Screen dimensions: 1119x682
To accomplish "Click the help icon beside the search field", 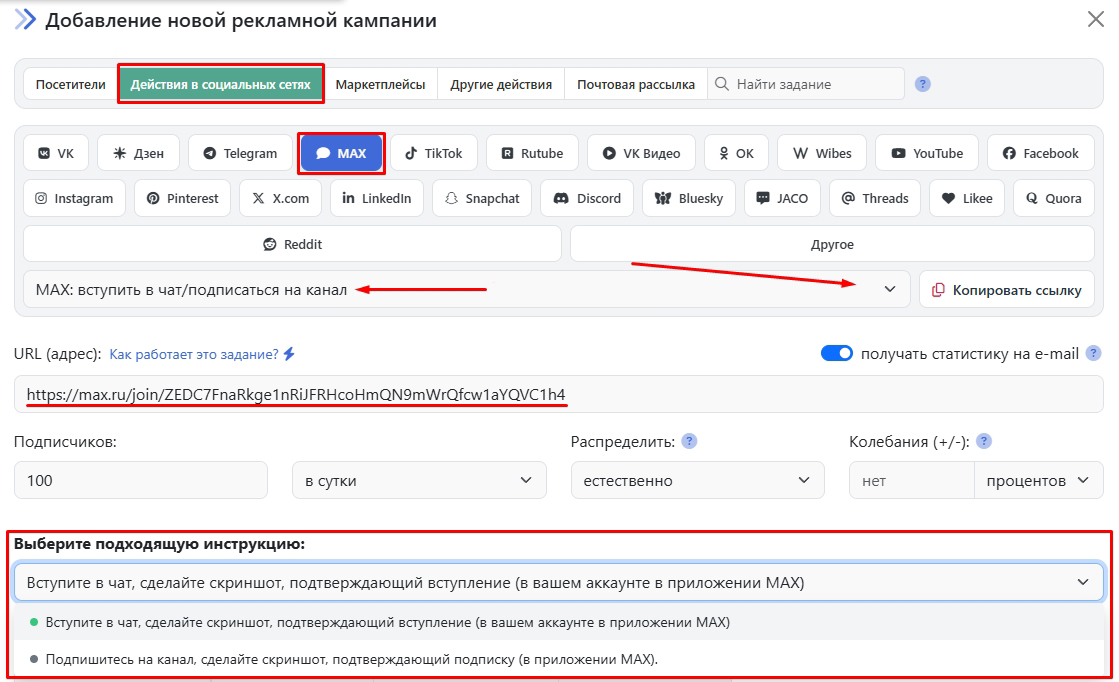I will tap(923, 84).
